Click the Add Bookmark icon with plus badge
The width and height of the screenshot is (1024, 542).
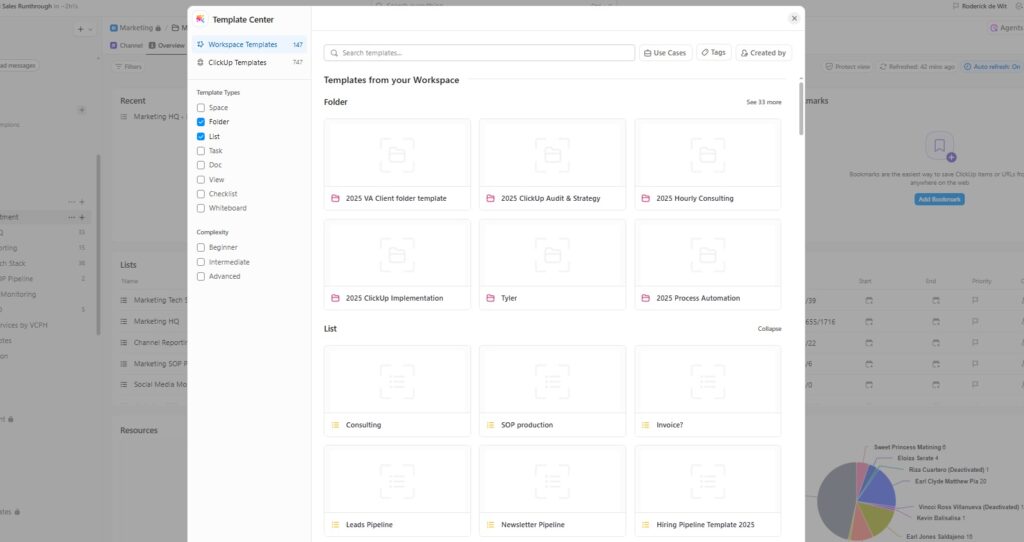940,148
